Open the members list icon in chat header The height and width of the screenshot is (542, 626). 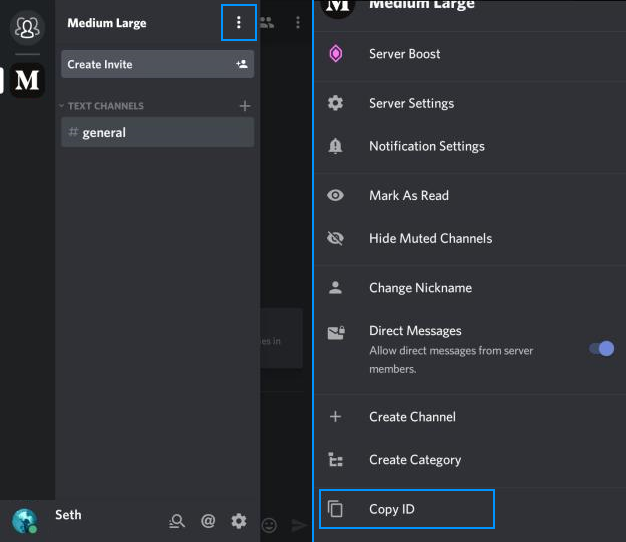point(267,22)
